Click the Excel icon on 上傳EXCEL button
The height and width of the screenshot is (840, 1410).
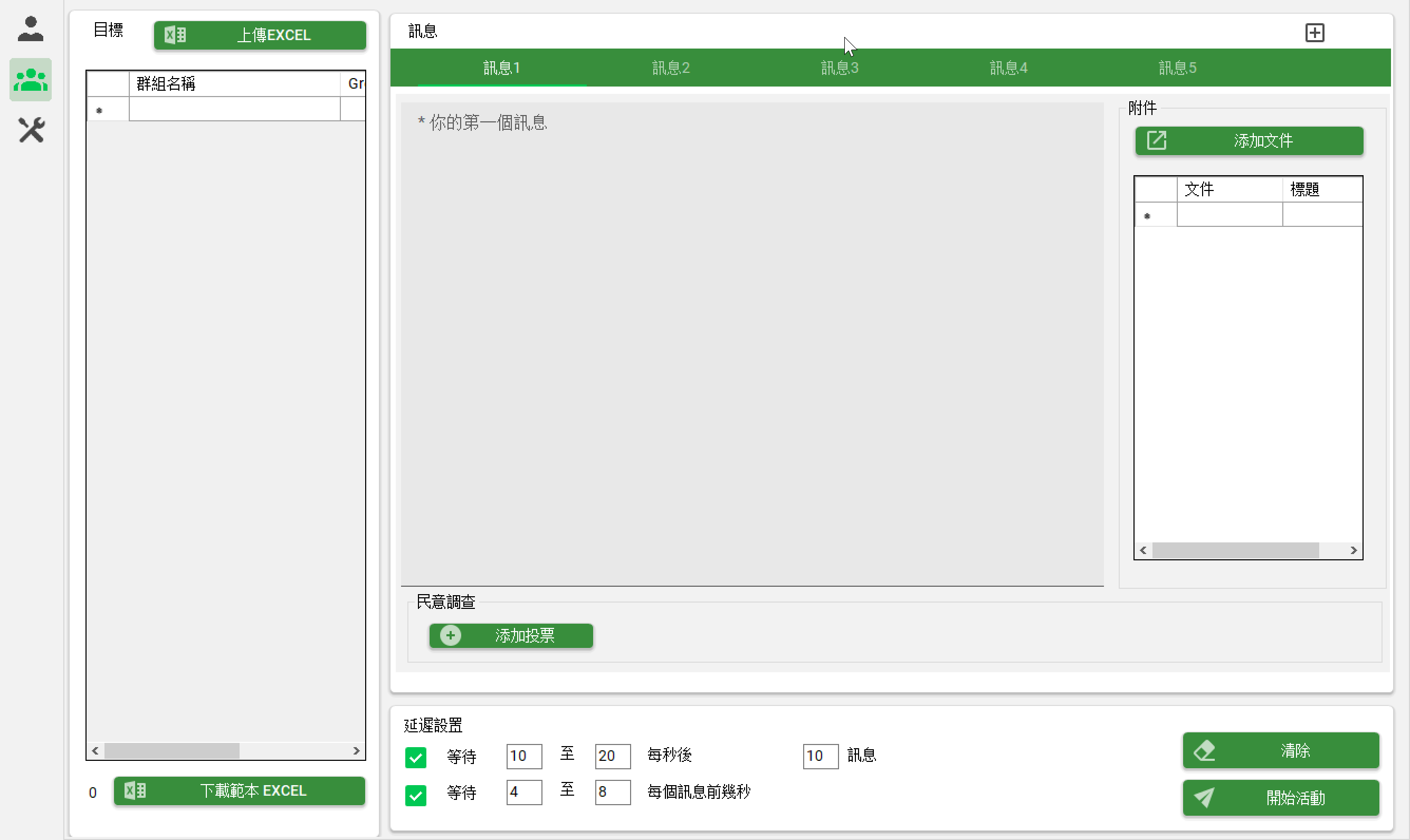point(175,34)
